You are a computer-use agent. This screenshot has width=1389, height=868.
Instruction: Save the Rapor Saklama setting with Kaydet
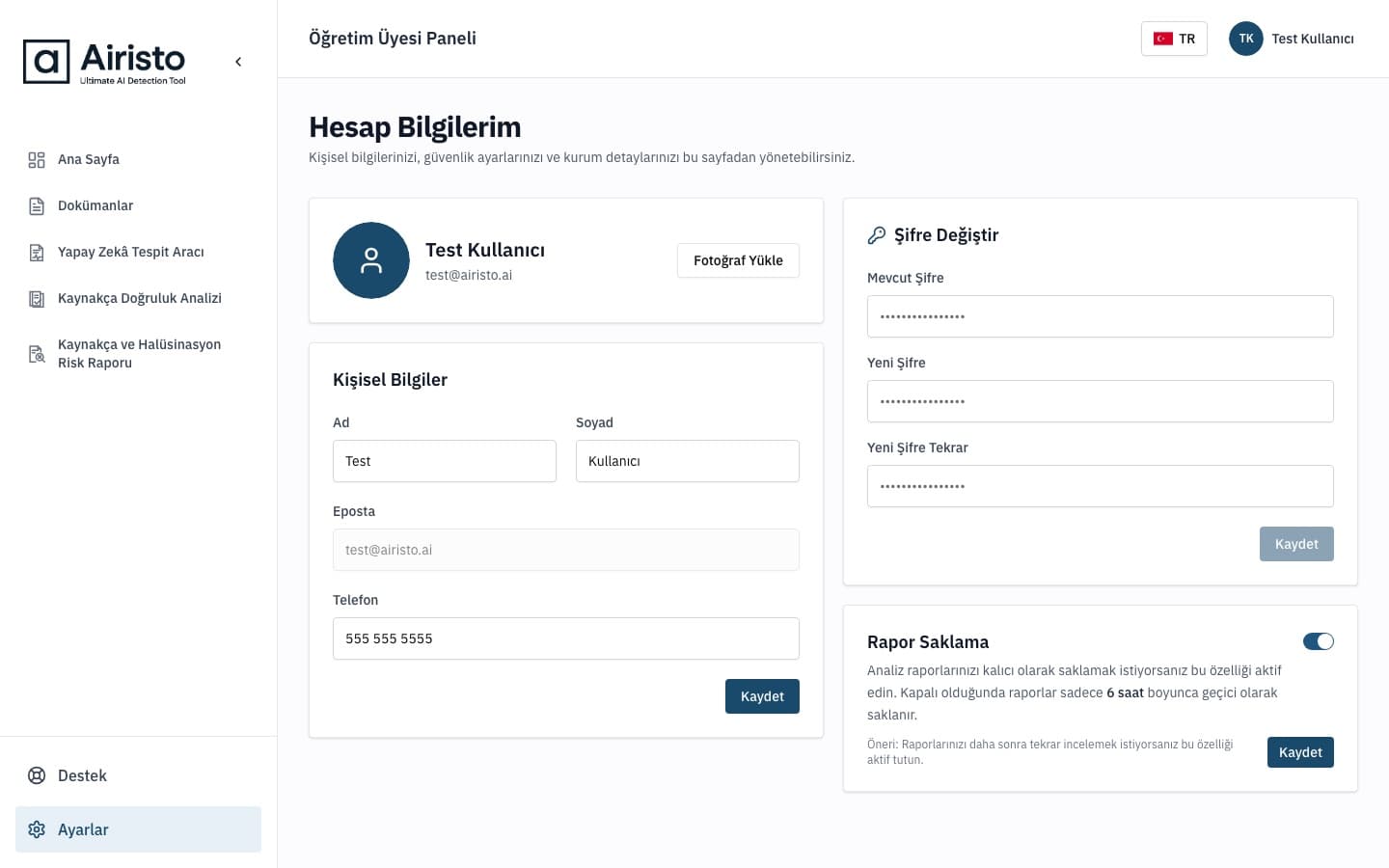coord(1300,752)
